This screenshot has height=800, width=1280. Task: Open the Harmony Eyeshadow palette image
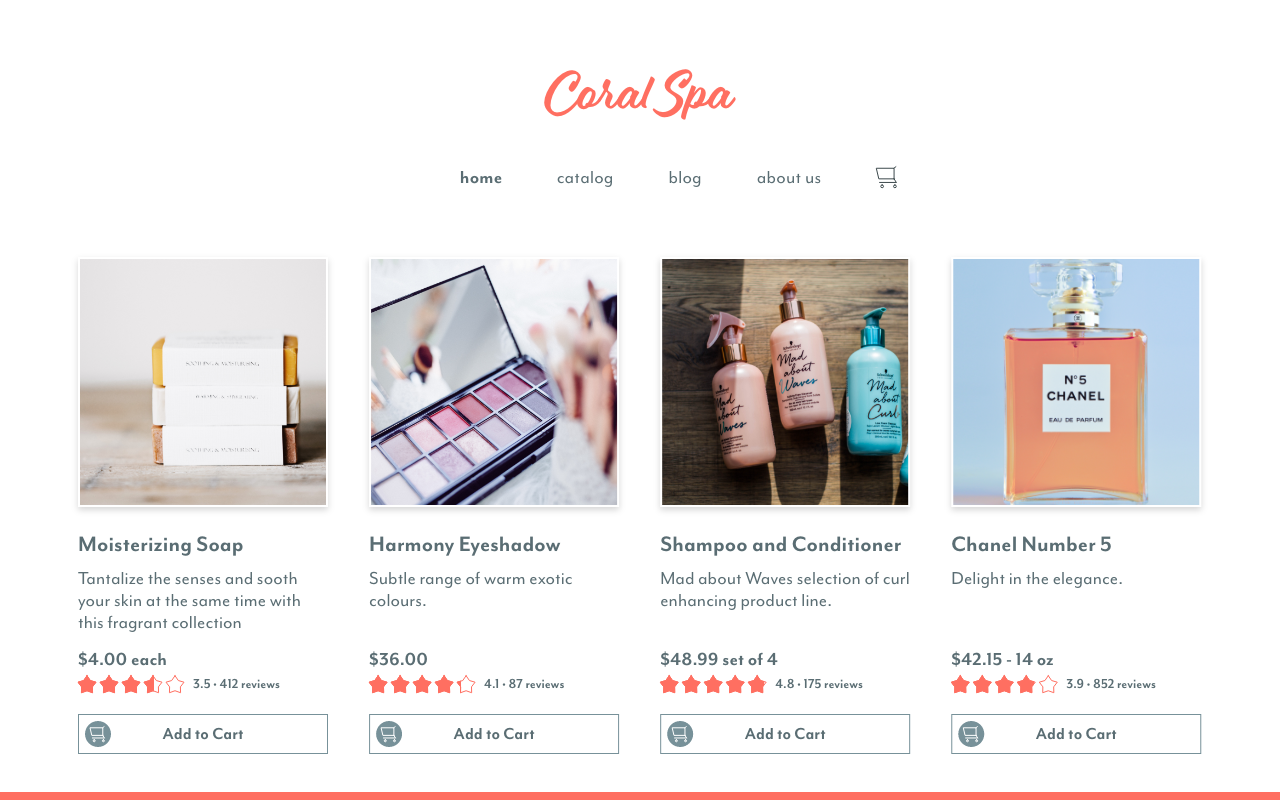coord(494,382)
